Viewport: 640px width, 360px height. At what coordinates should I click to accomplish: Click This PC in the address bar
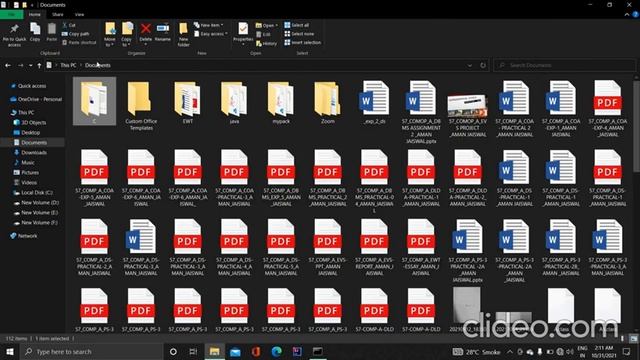68,65
